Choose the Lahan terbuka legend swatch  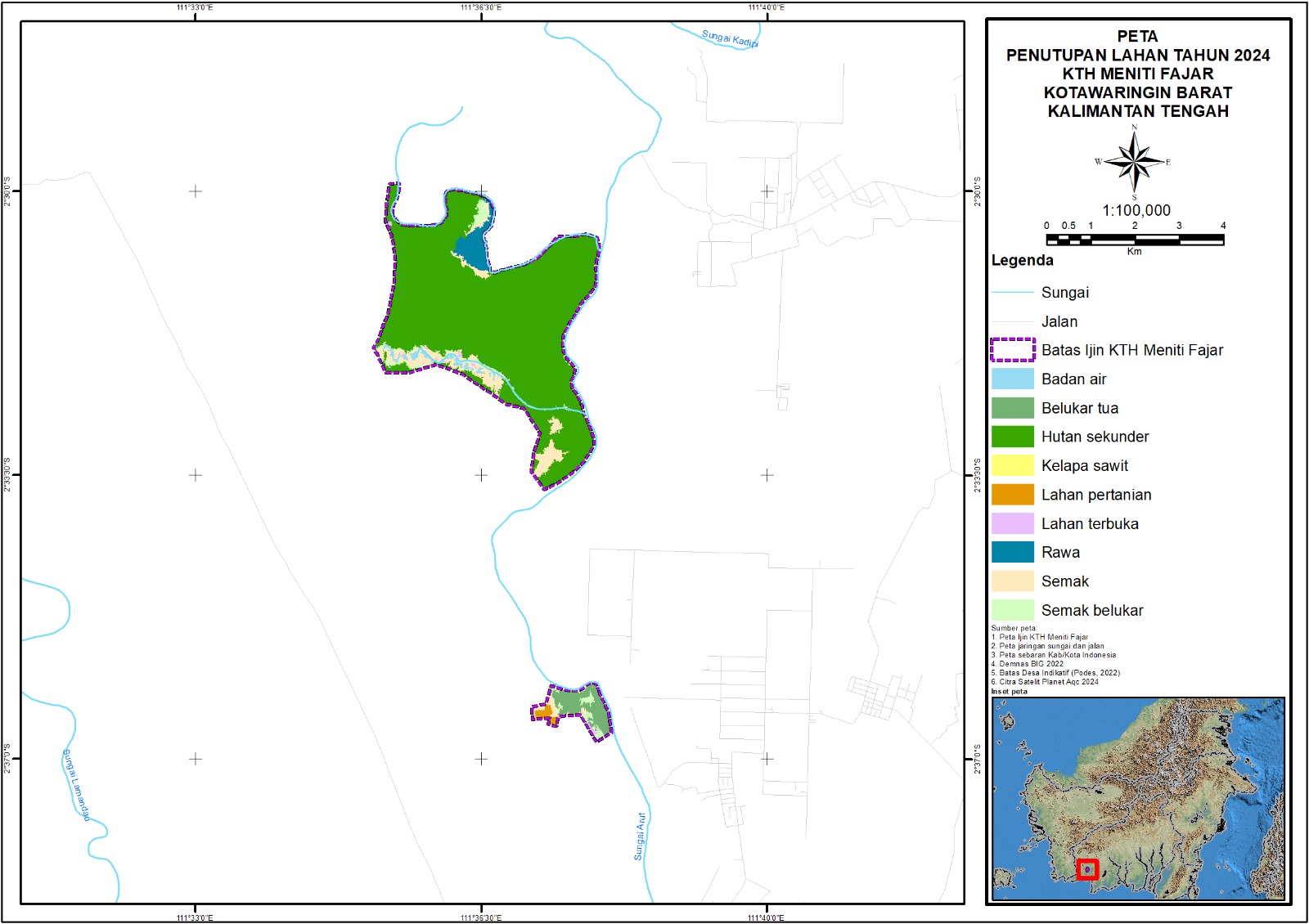tap(1012, 523)
